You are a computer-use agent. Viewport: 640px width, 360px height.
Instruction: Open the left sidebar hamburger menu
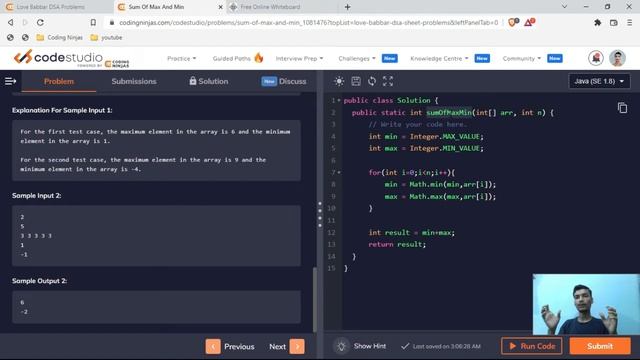click(x=10, y=81)
